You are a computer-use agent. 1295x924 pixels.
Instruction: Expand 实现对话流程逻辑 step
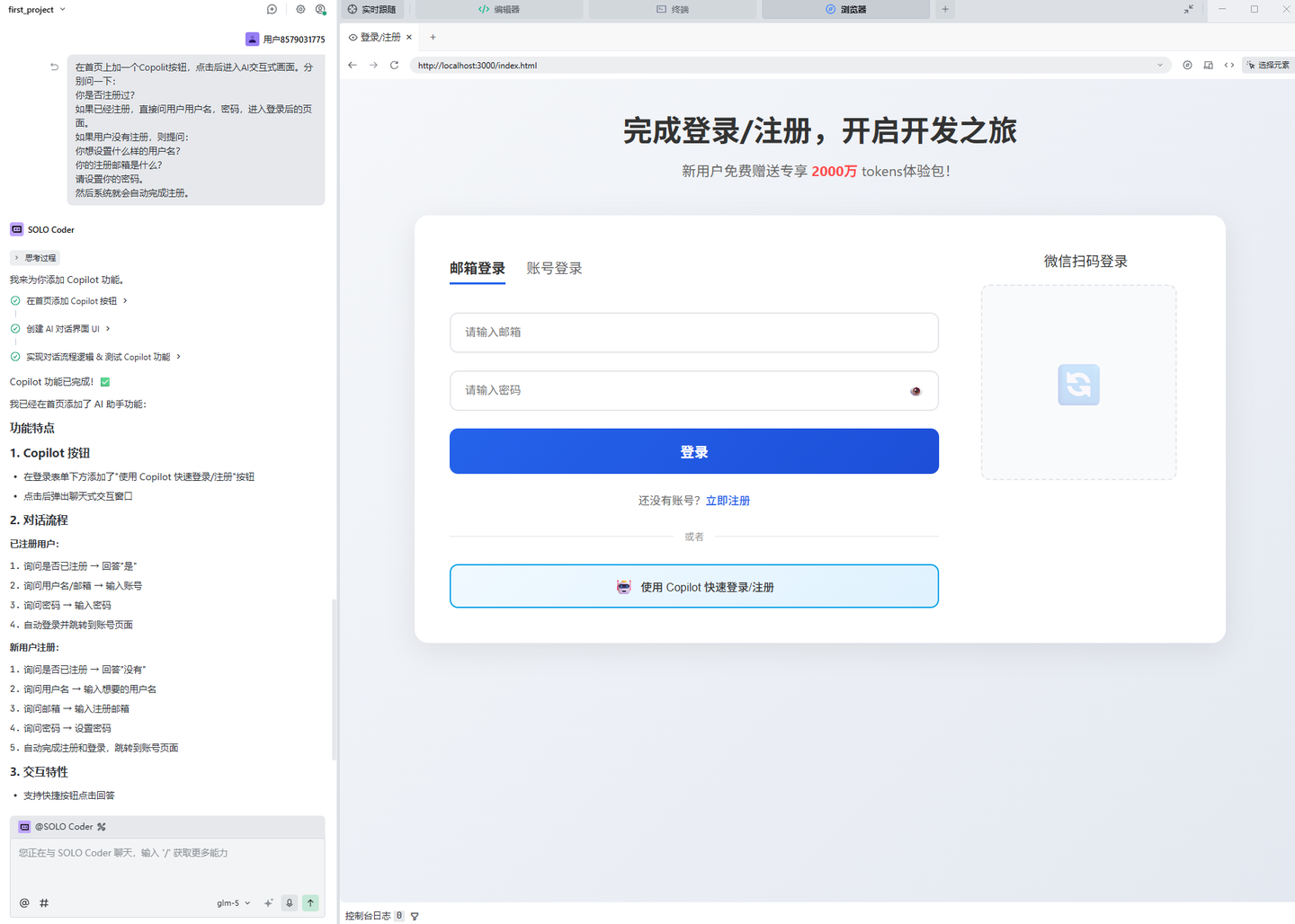coord(103,357)
